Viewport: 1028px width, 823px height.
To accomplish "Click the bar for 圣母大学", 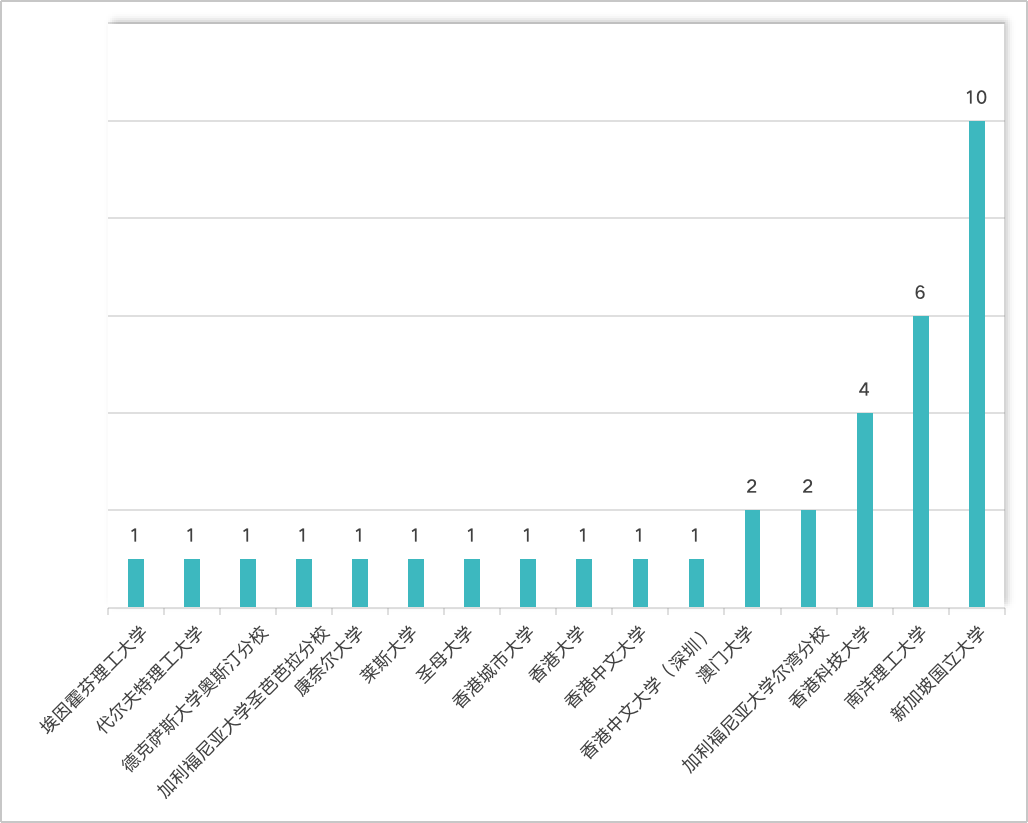I will (472, 583).
